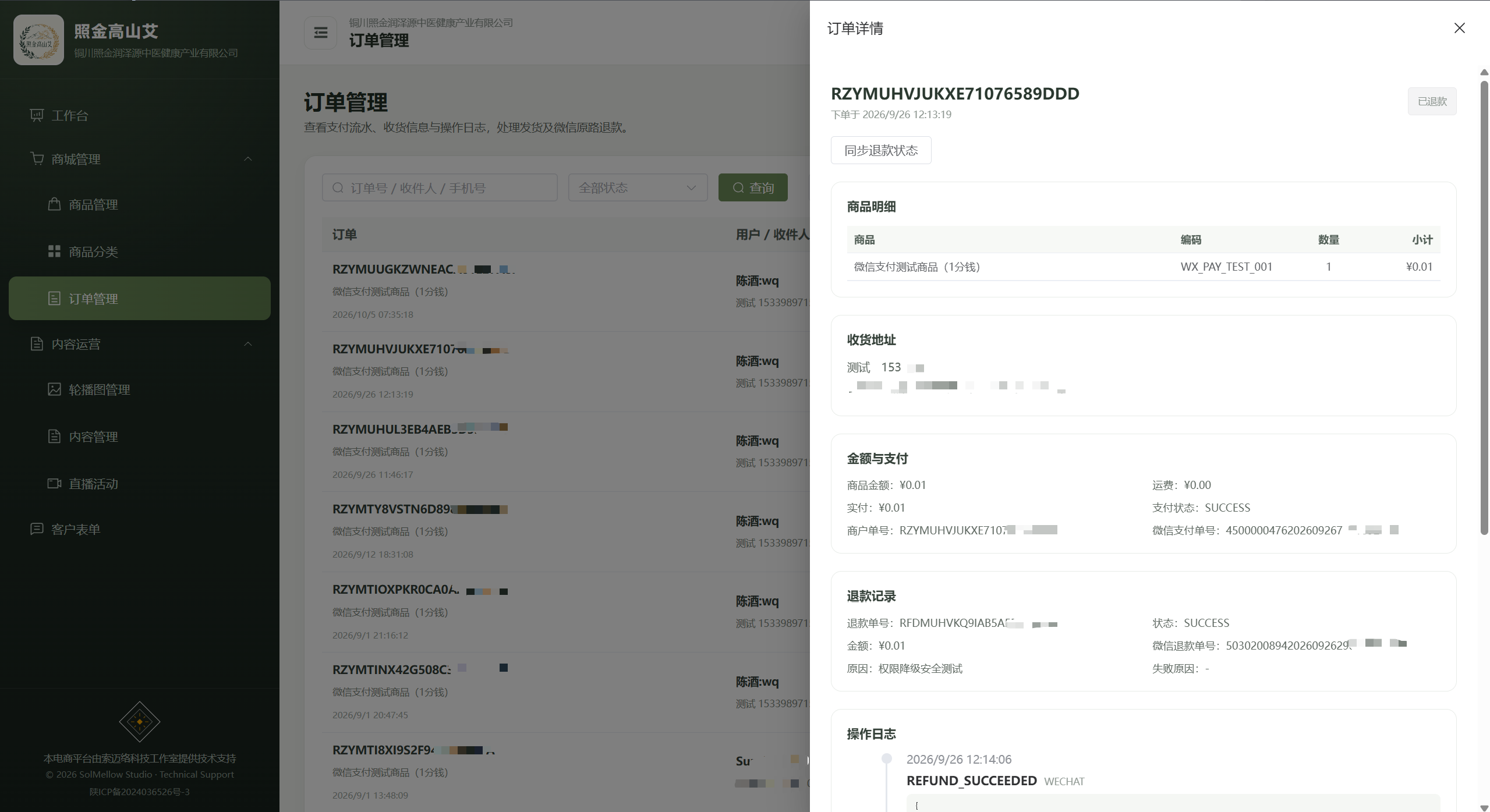1490x812 pixels.
Task: Click the 陕ICP备2024036526号-3 footer link
Action: pos(140,792)
